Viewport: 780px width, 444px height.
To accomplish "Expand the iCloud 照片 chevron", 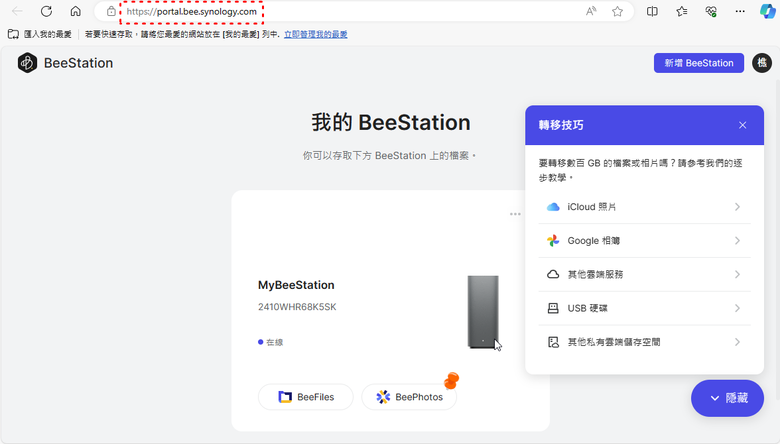I will click(737, 207).
